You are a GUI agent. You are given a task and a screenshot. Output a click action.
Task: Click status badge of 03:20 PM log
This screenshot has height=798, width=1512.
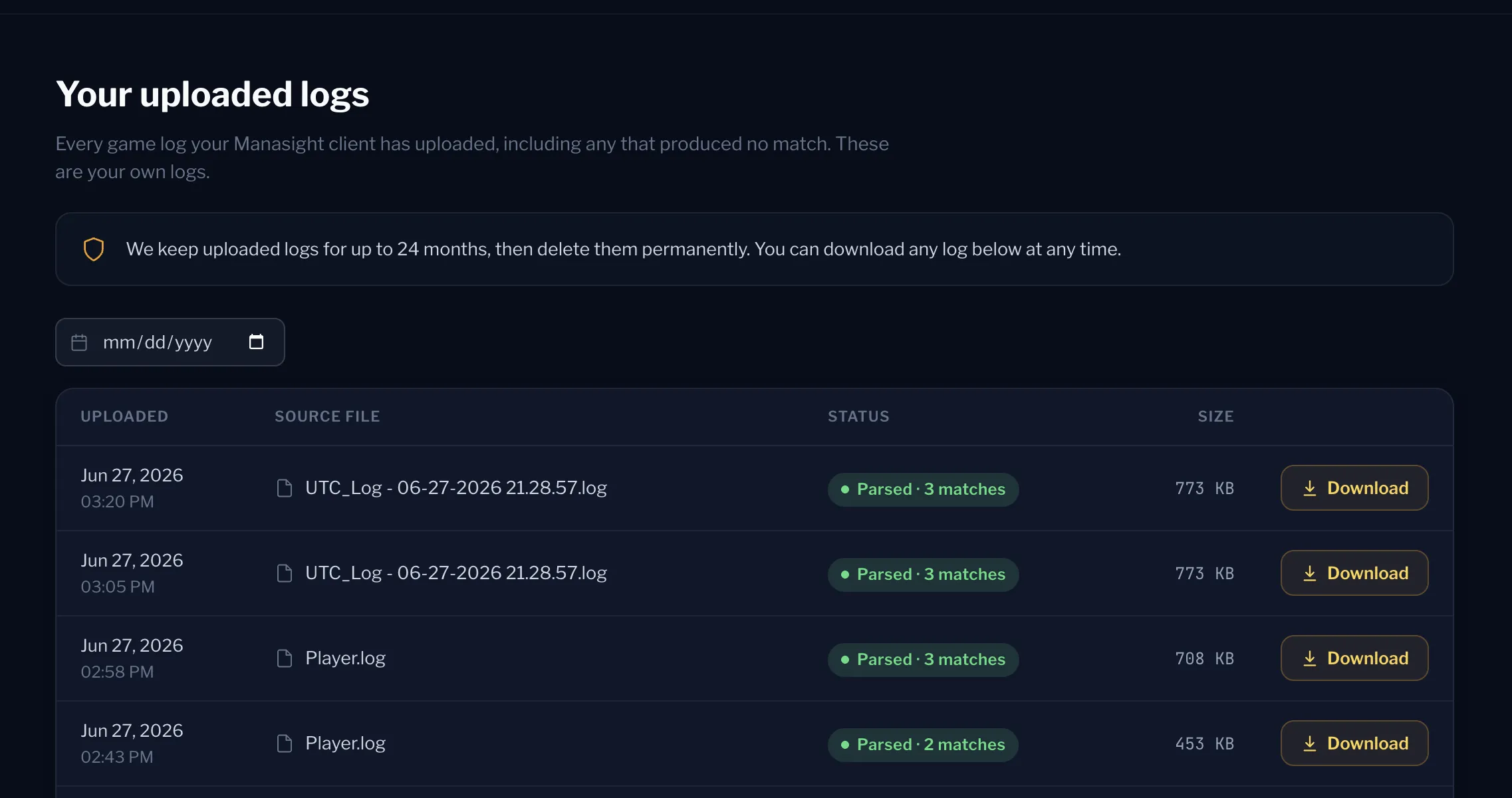923,489
